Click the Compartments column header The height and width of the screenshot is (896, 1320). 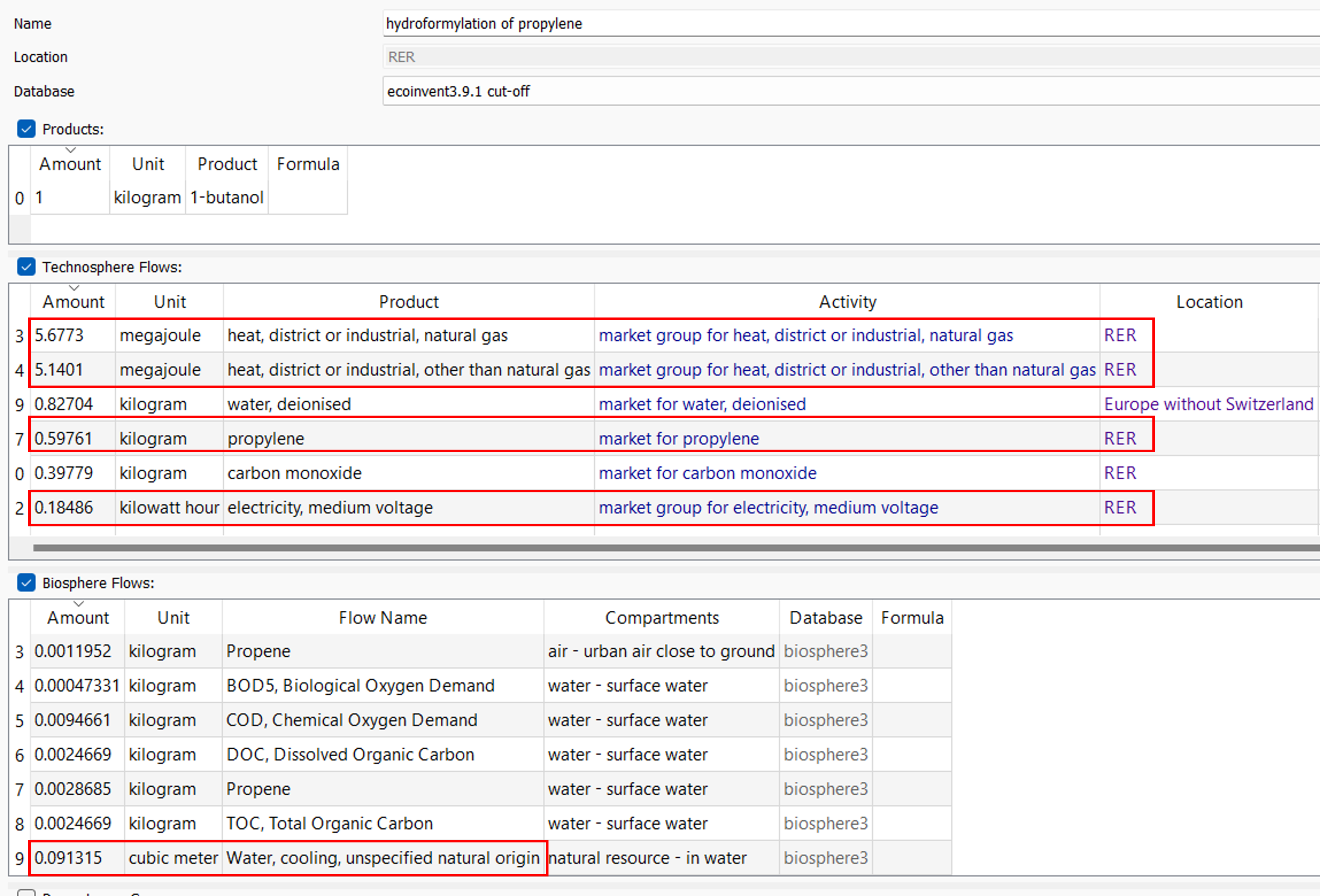tap(662, 617)
